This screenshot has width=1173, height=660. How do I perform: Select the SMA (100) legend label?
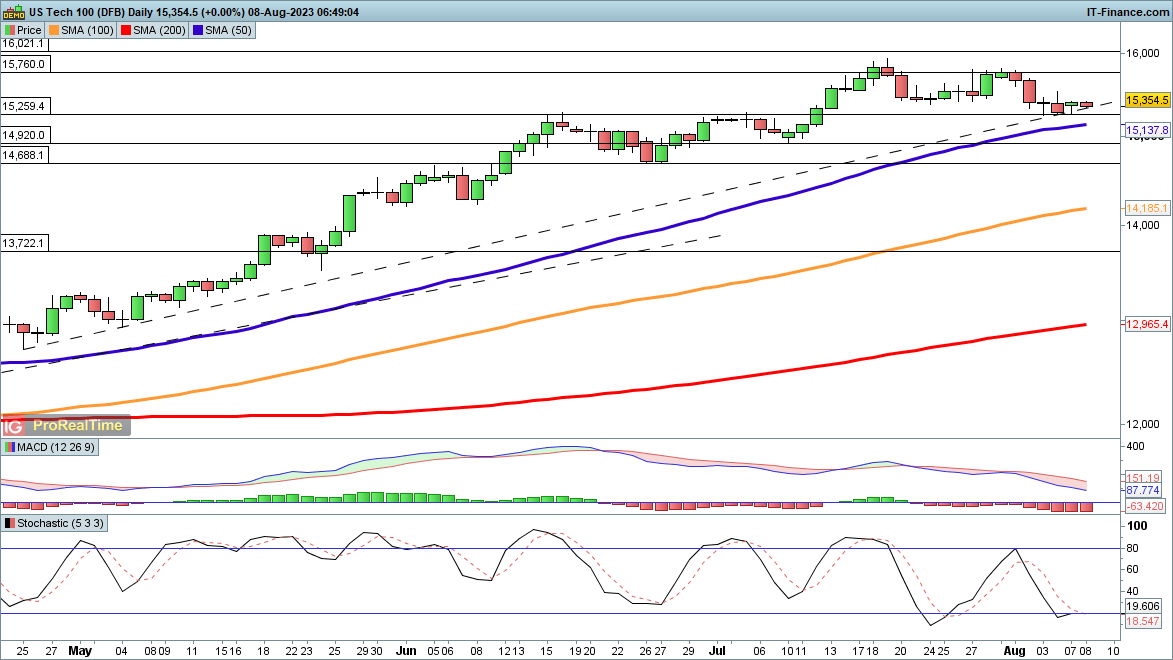[x=87, y=30]
